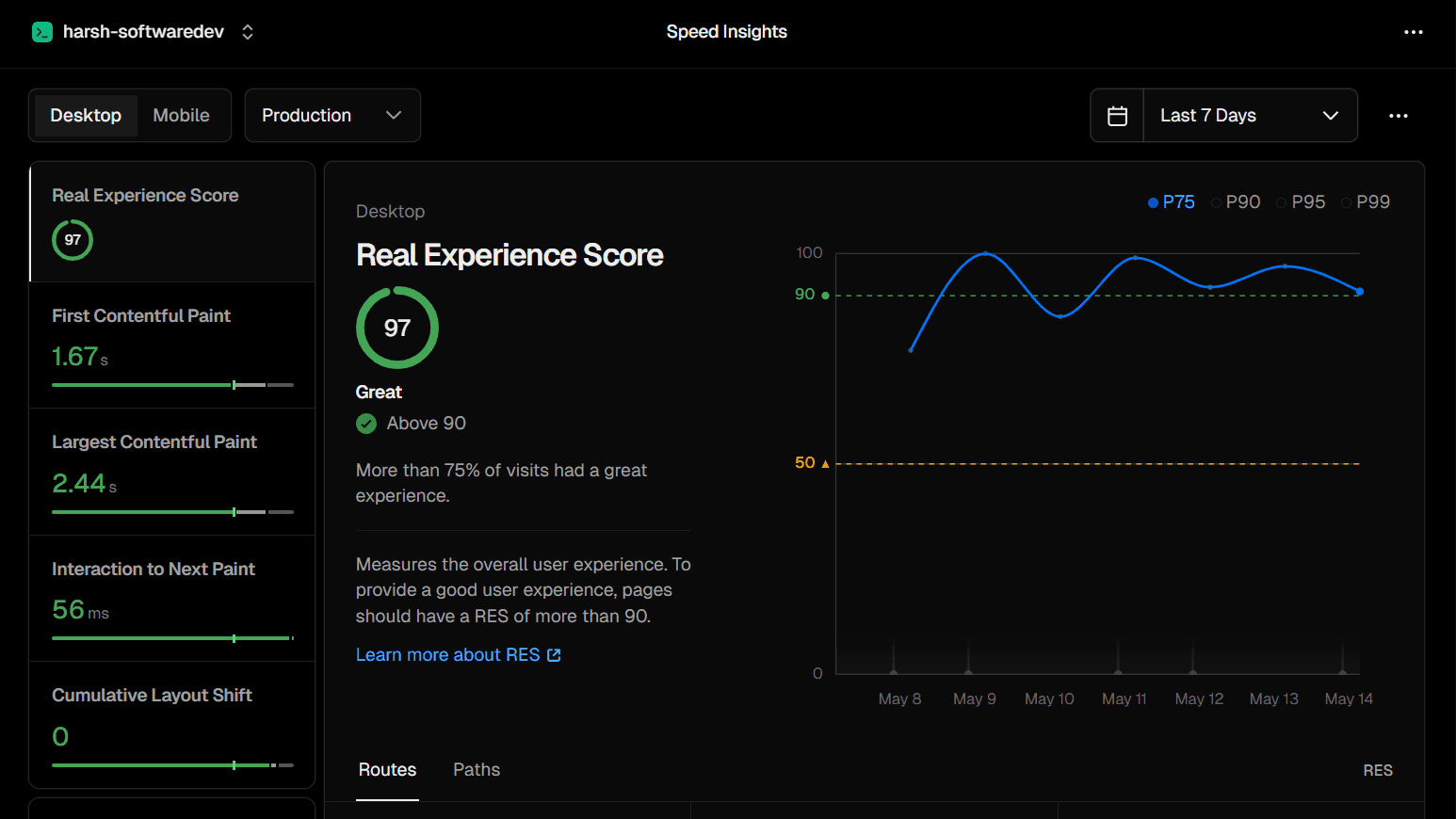
Task: Click the green check icon beside Above 90
Action: coord(366,424)
